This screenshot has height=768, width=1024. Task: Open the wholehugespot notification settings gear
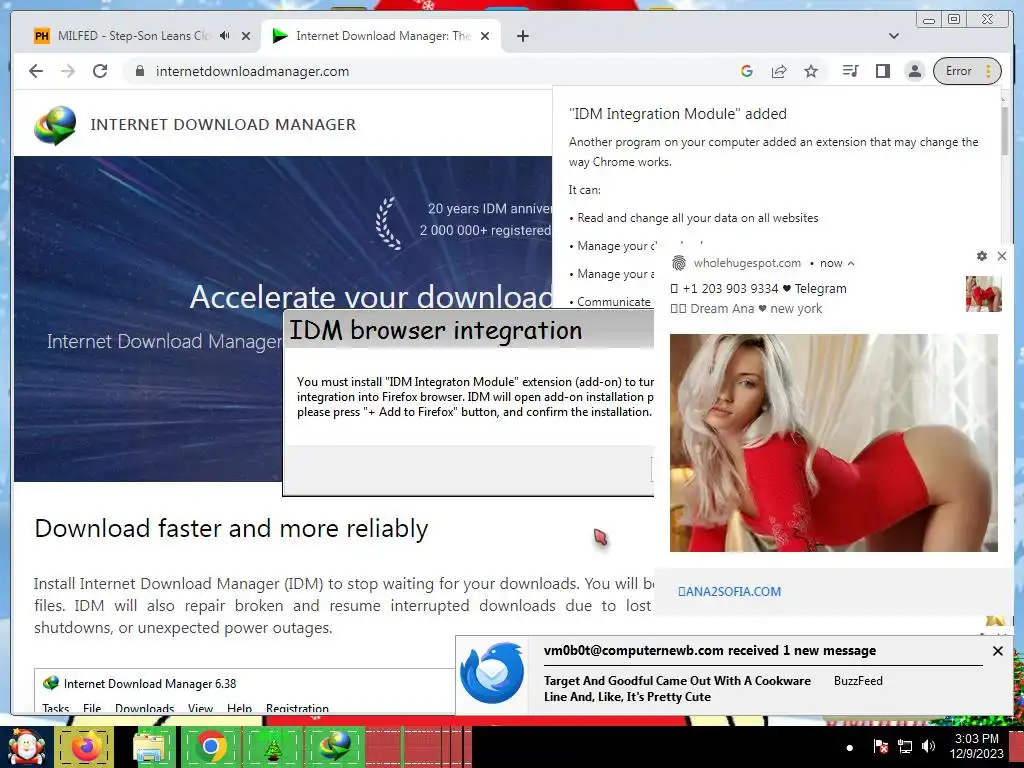click(982, 256)
